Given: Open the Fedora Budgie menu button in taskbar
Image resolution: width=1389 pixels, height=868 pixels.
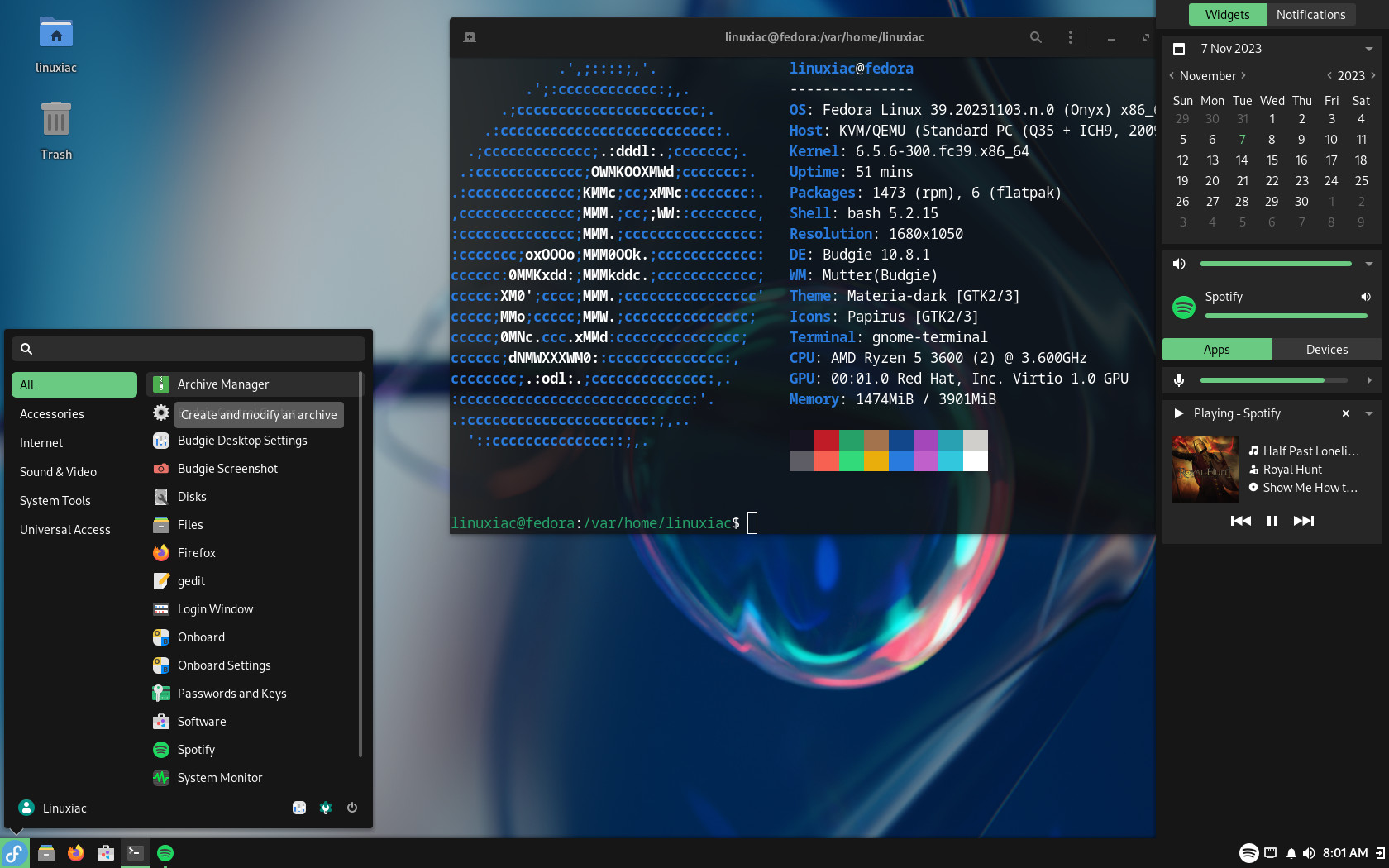Looking at the screenshot, I should (15, 853).
